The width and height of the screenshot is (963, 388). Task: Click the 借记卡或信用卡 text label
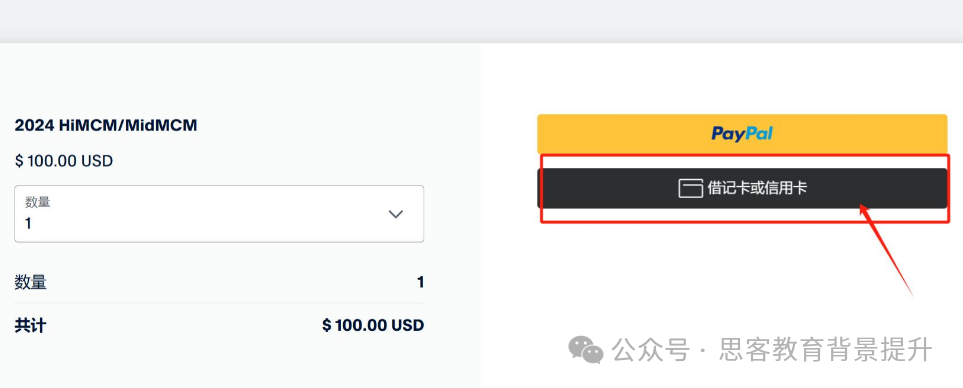pos(757,188)
